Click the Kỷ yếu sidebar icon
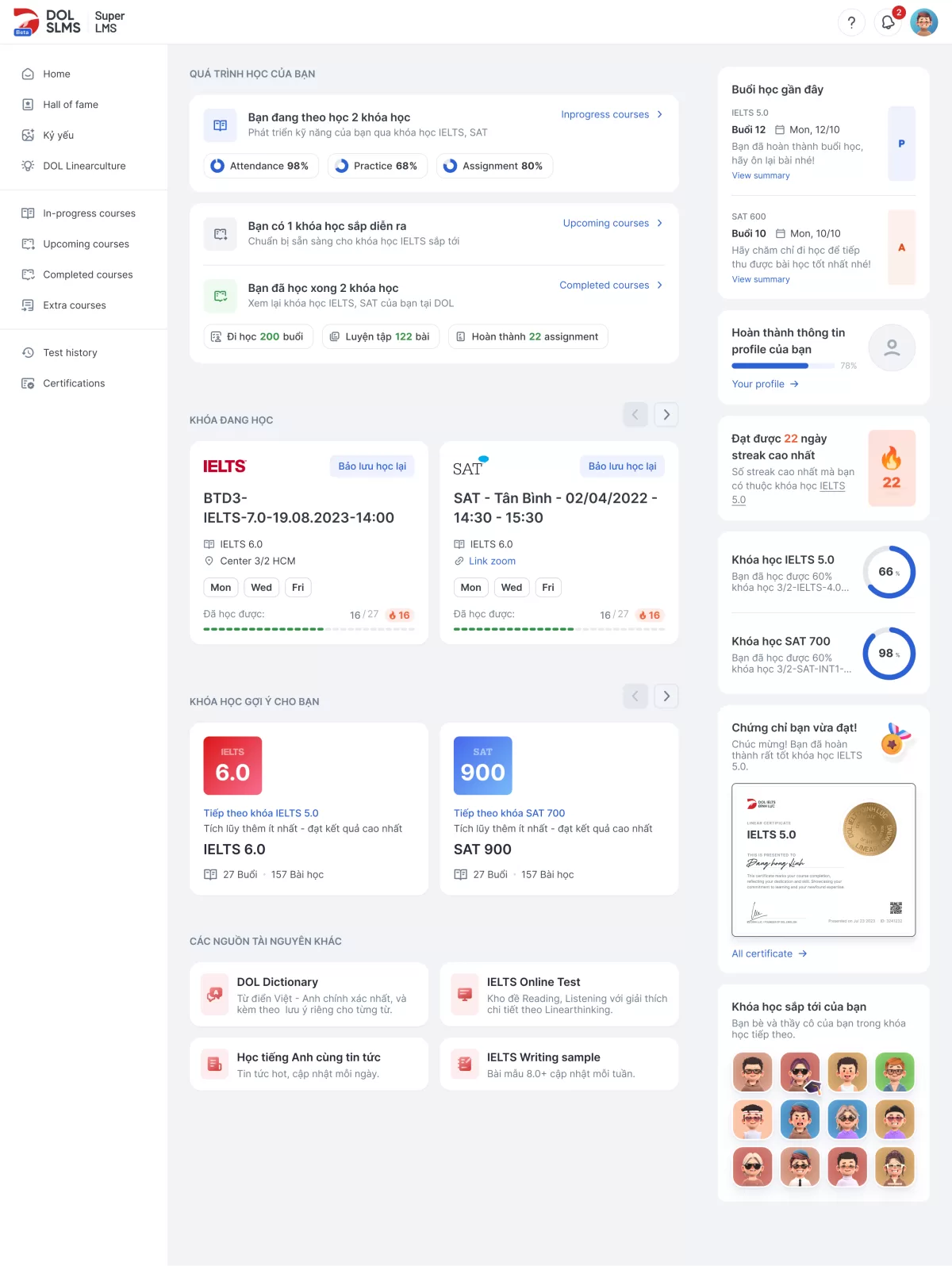 click(x=28, y=135)
